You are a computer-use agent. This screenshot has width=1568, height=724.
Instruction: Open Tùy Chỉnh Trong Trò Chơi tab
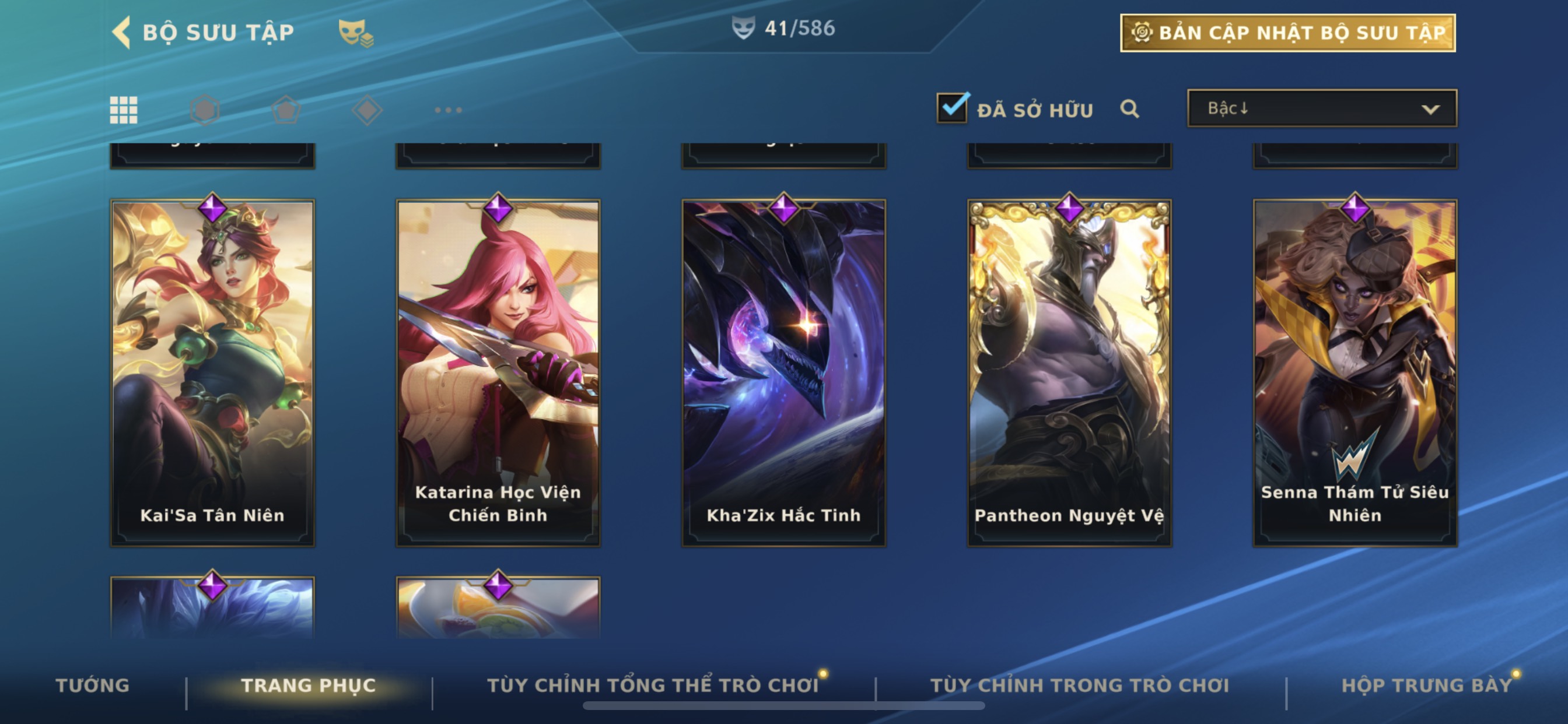coord(1080,686)
